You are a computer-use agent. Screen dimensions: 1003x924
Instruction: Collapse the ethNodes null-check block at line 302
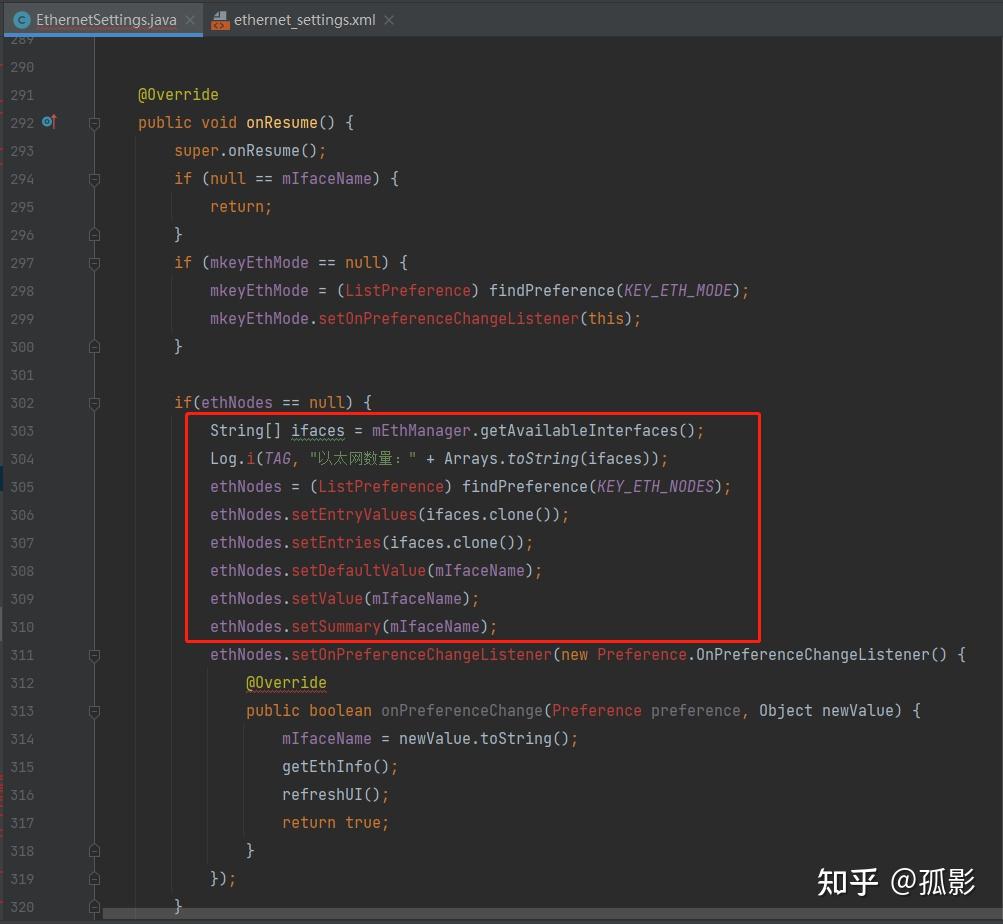click(x=93, y=403)
